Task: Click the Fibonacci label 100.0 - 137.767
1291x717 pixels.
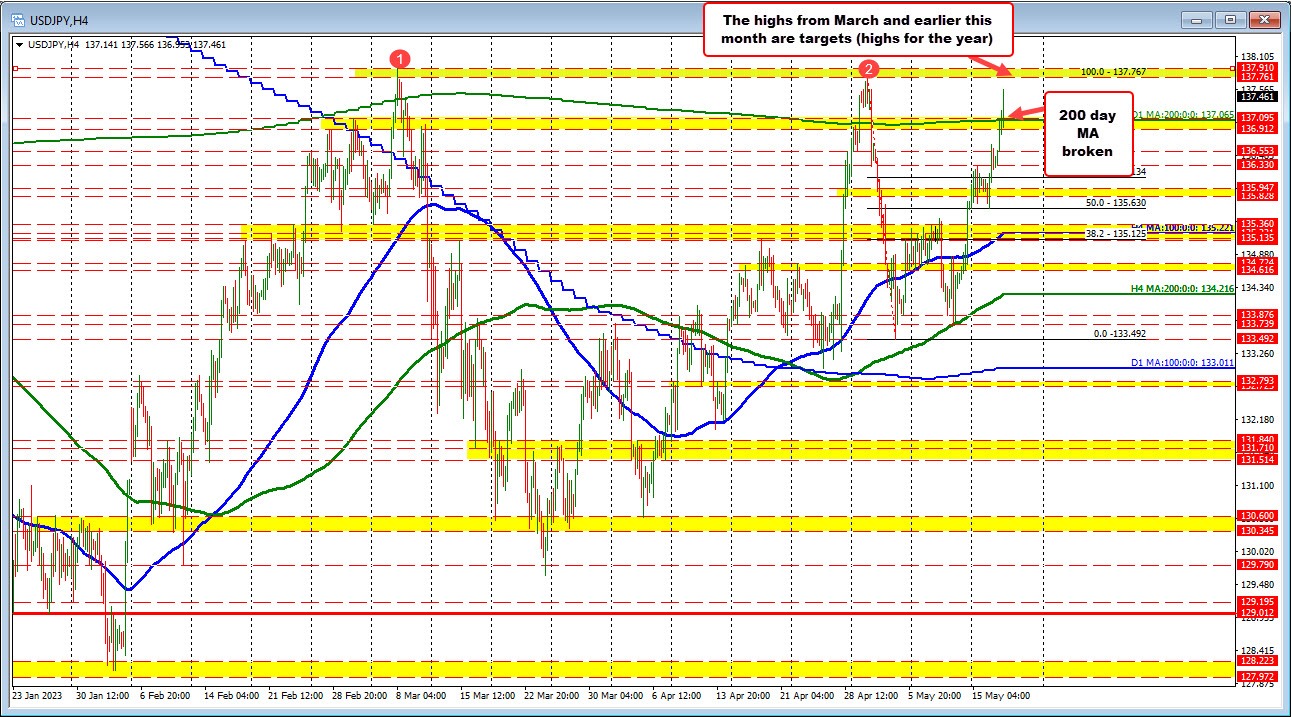Action: click(1114, 72)
